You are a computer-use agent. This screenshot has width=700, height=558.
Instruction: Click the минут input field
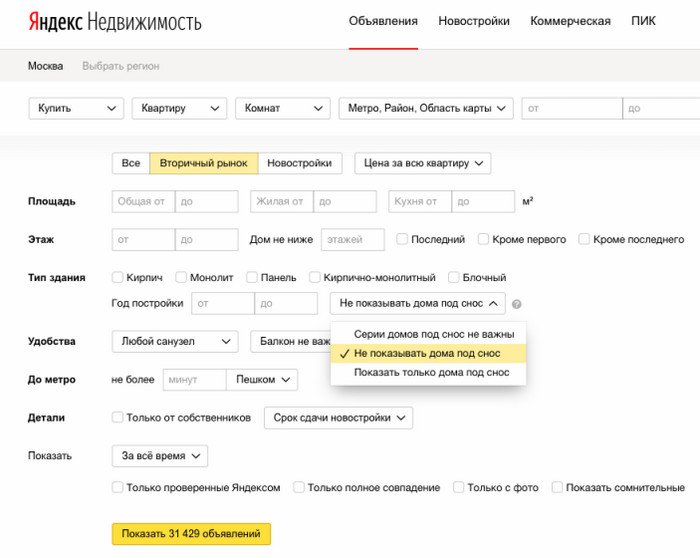[x=195, y=380]
